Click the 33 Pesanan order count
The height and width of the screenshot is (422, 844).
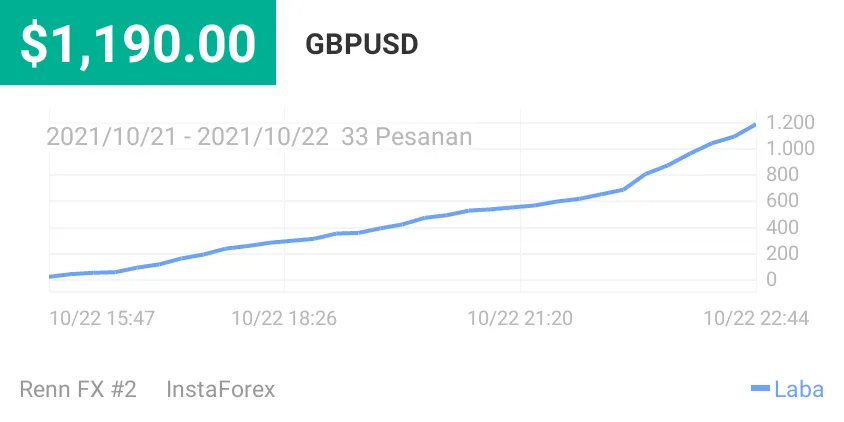407,137
